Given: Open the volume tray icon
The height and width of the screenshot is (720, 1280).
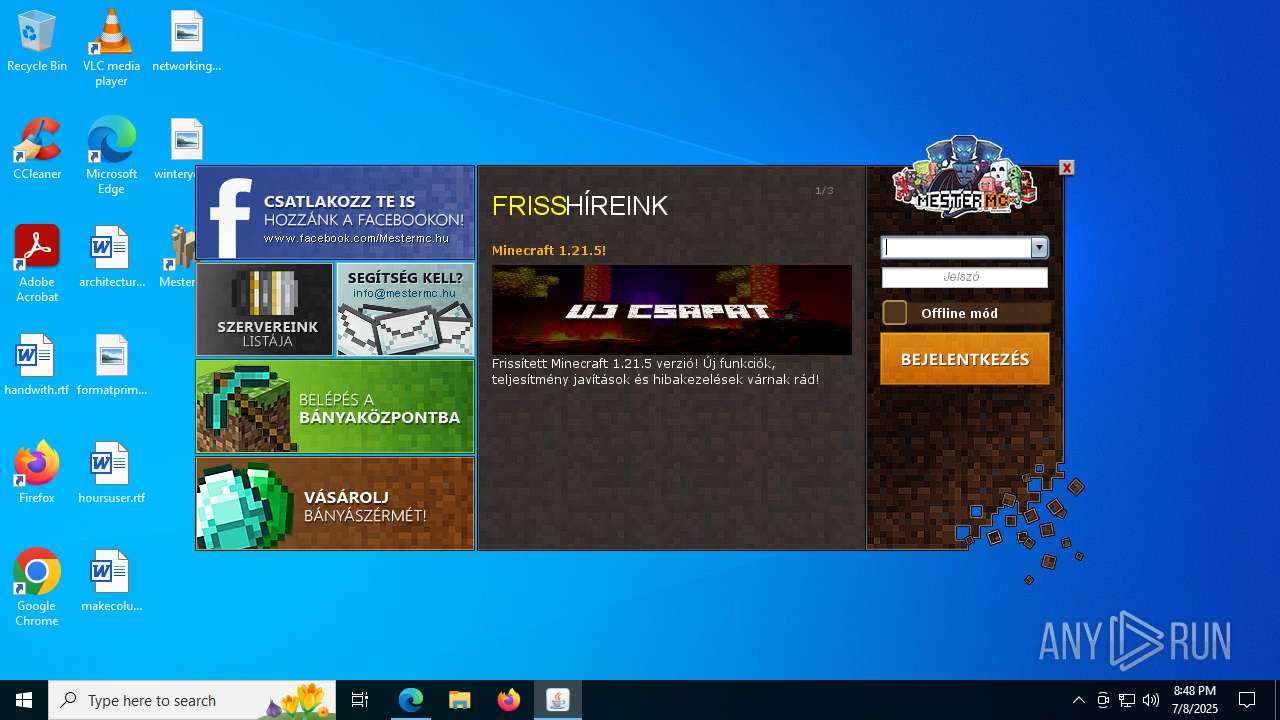Looking at the screenshot, I should [1151, 700].
